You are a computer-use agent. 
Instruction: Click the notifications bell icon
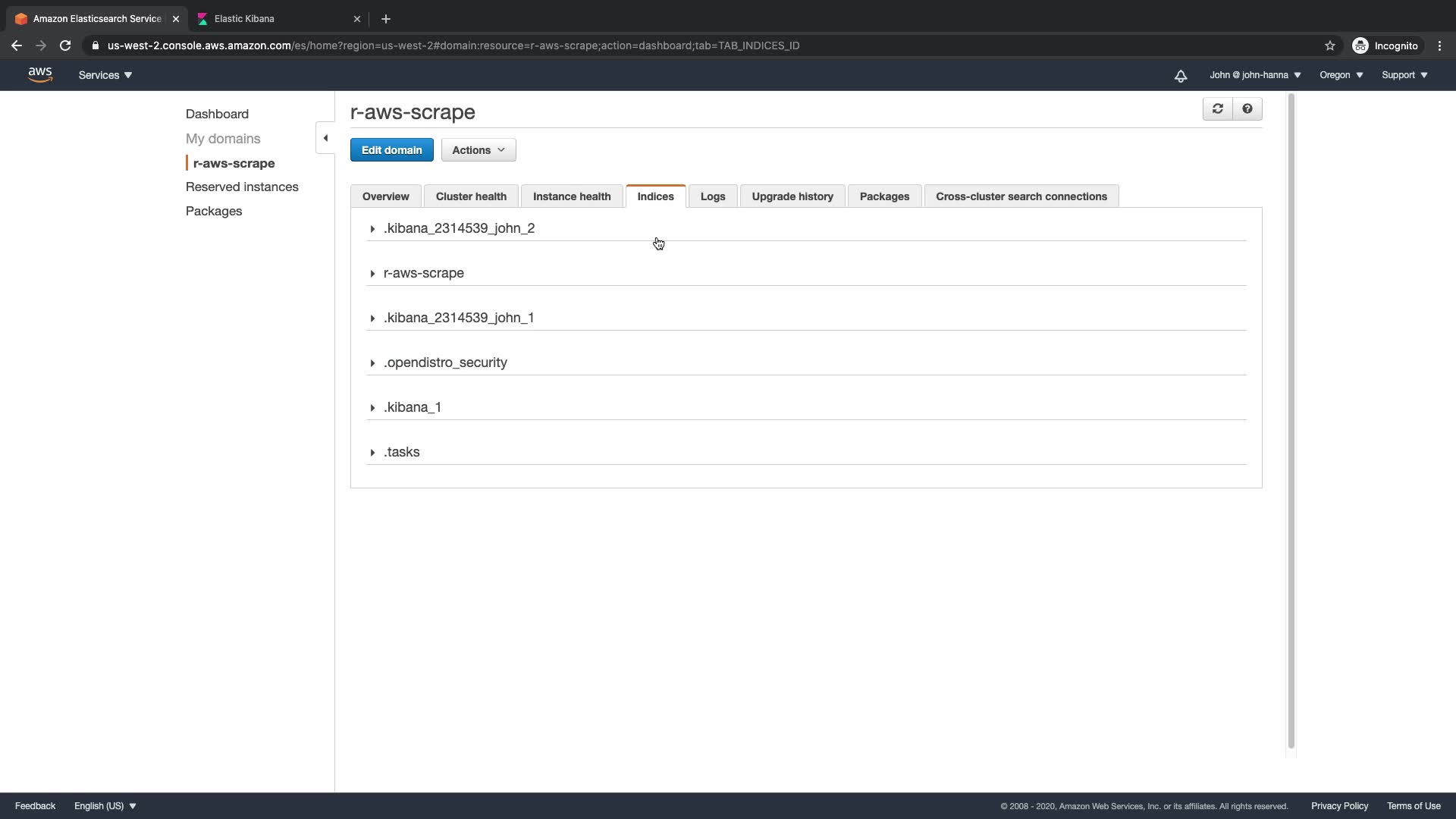click(1181, 76)
